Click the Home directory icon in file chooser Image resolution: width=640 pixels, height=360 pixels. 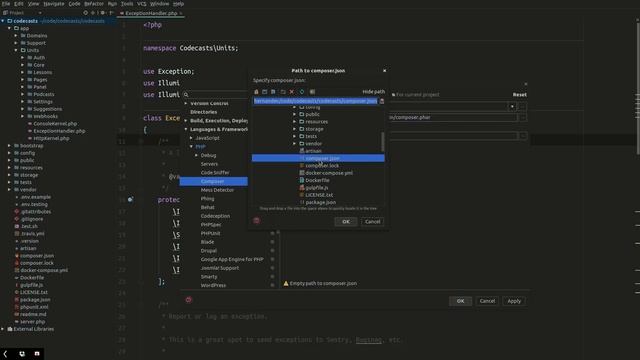point(256,92)
